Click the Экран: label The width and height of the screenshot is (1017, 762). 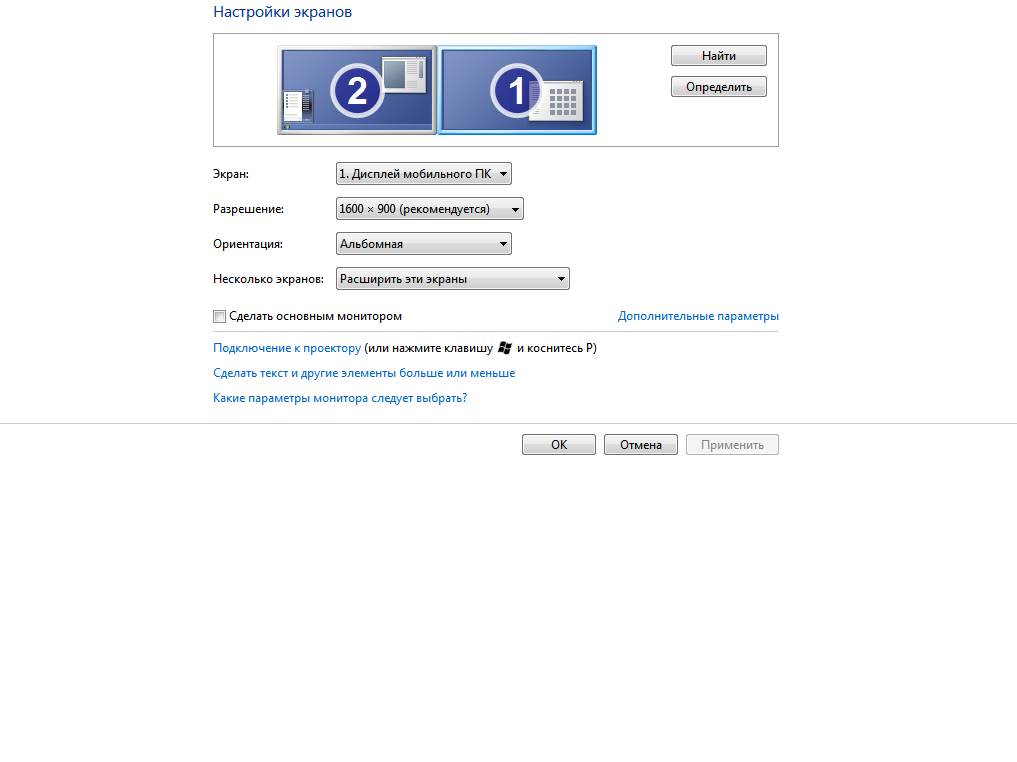point(231,174)
